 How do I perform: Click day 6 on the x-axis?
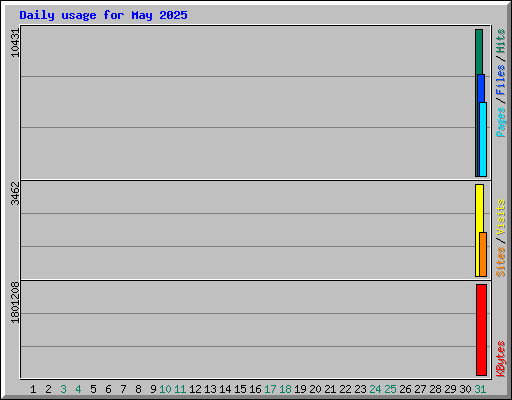pos(108,389)
